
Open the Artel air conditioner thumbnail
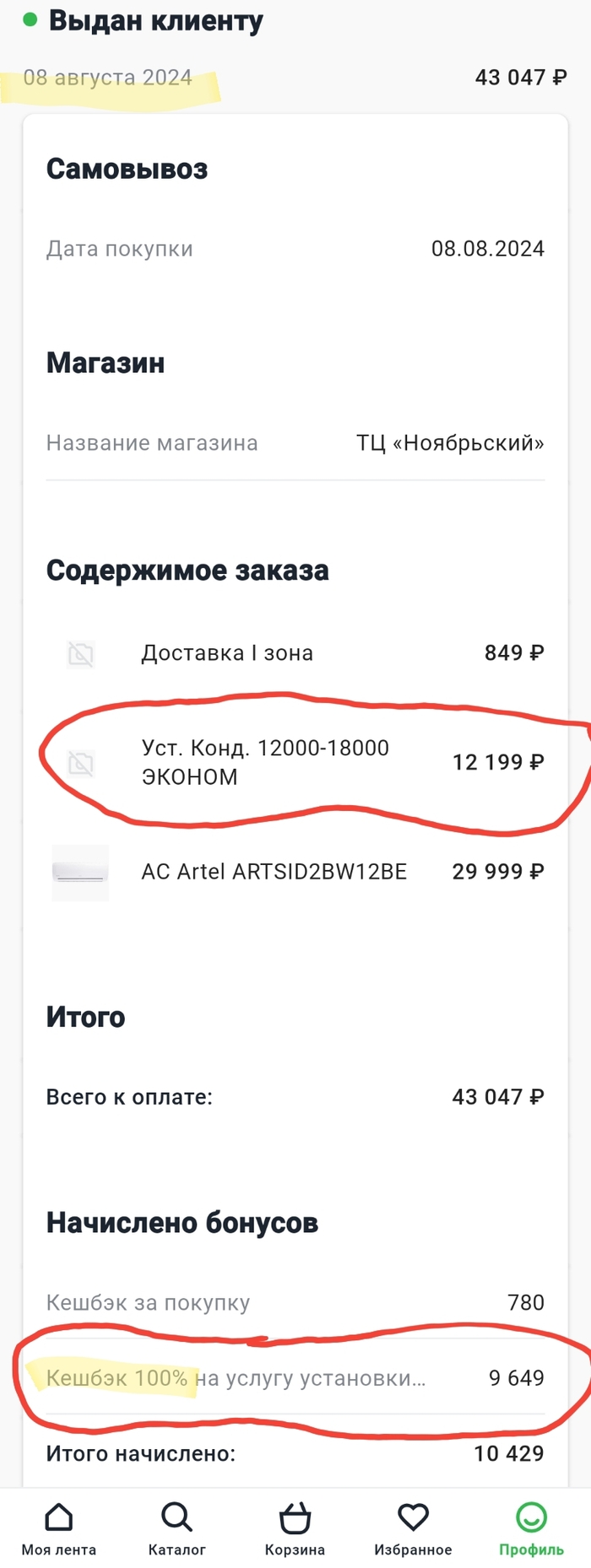[x=80, y=873]
